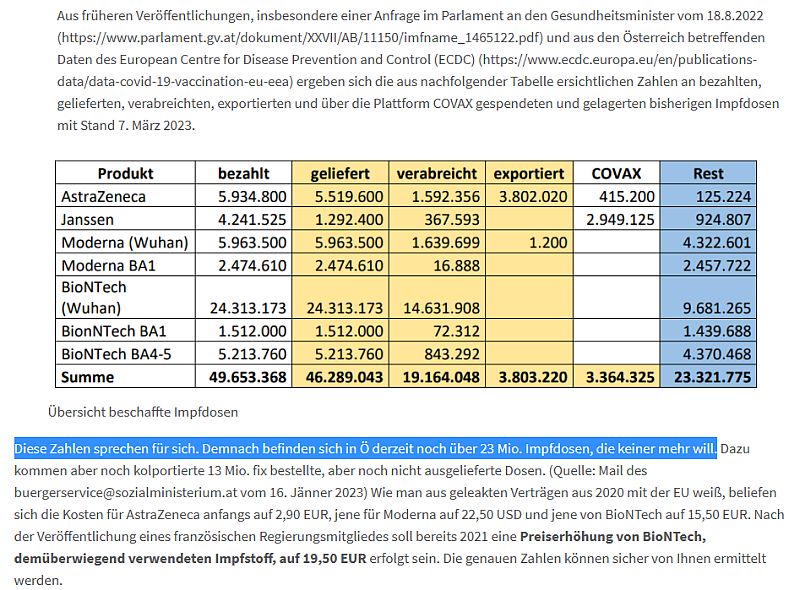Click total delivered value 46.289.043
This screenshot has width=800, height=590.
pyautogui.click(x=344, y=377)
